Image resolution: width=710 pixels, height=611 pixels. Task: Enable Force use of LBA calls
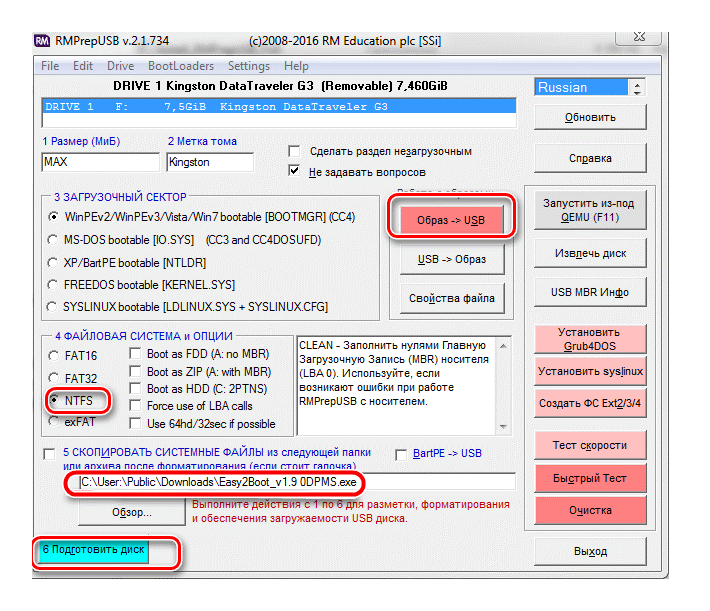135,405
